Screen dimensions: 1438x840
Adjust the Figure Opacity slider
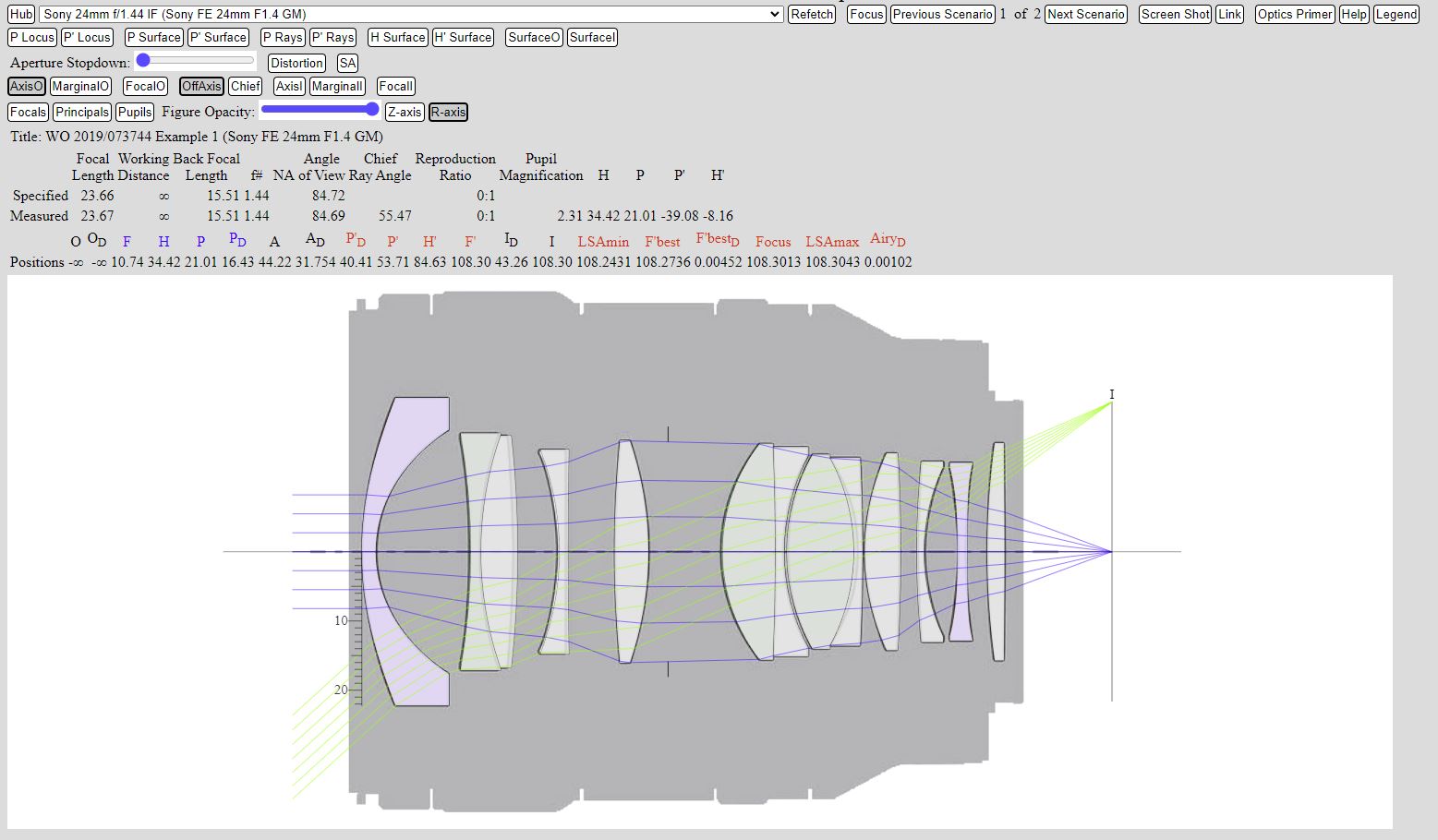point(320,110)
